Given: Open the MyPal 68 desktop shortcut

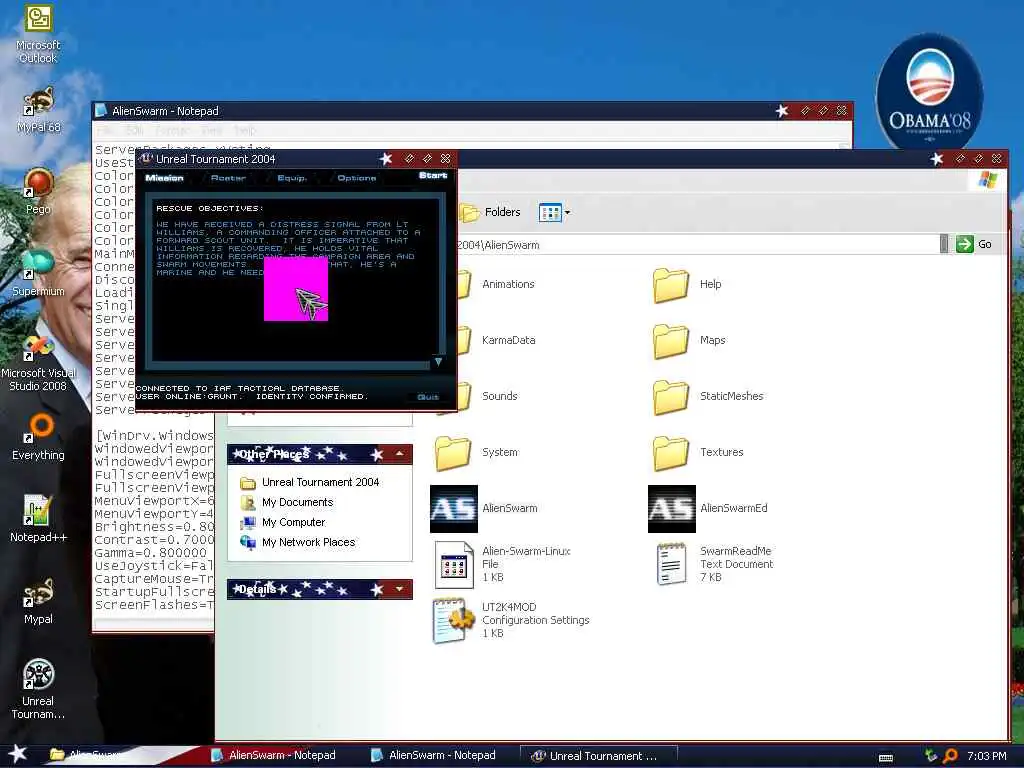Looking at the screenshot, I should click(x=38, y=110).
